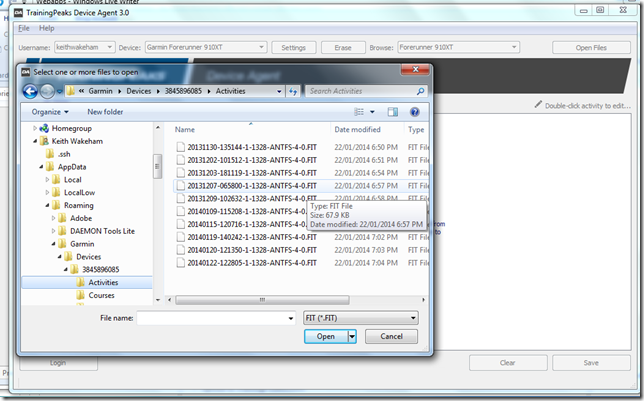
Task: Click pencil icon beside Double-click activity hint
Action: [538, 105]
